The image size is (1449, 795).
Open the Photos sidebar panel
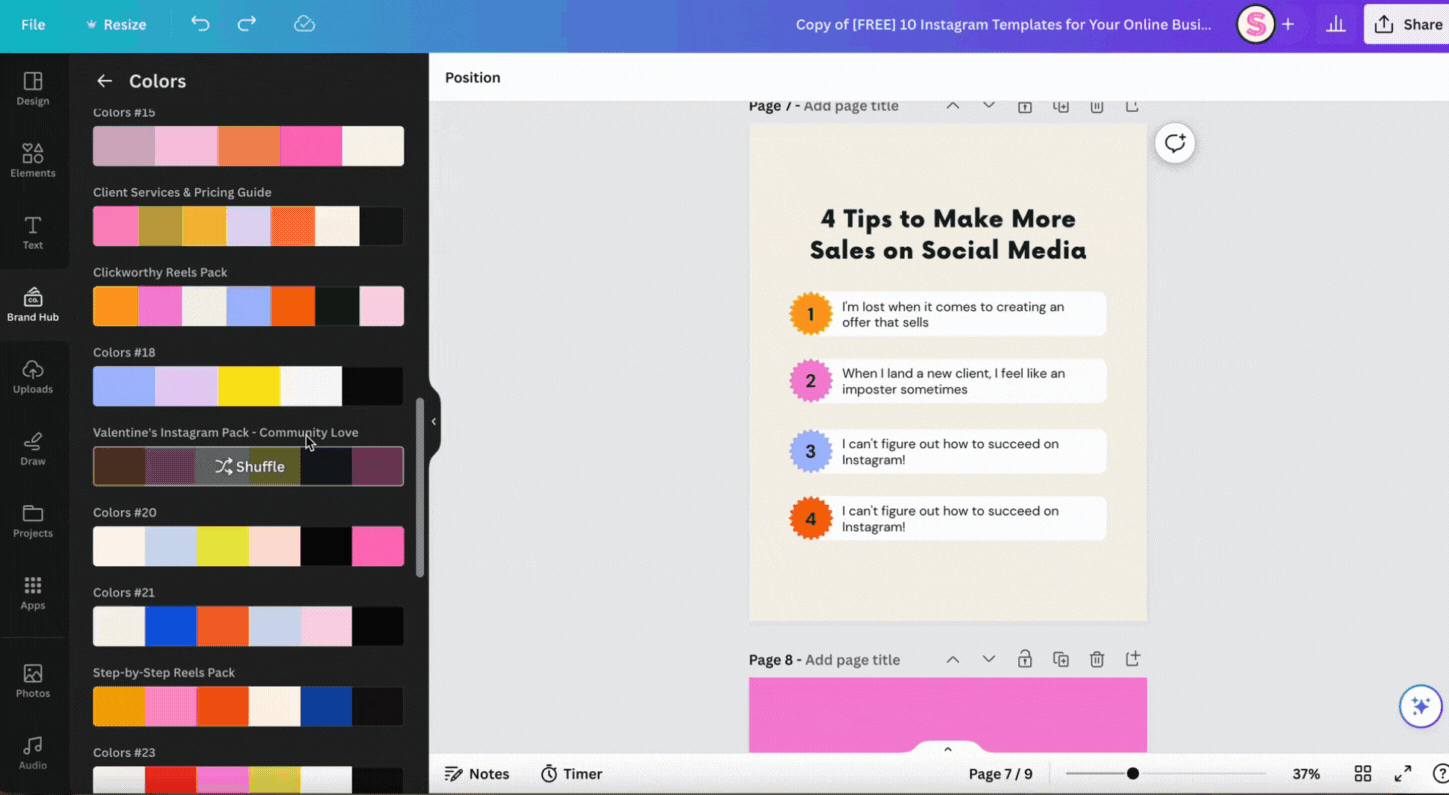pos(33,680)
